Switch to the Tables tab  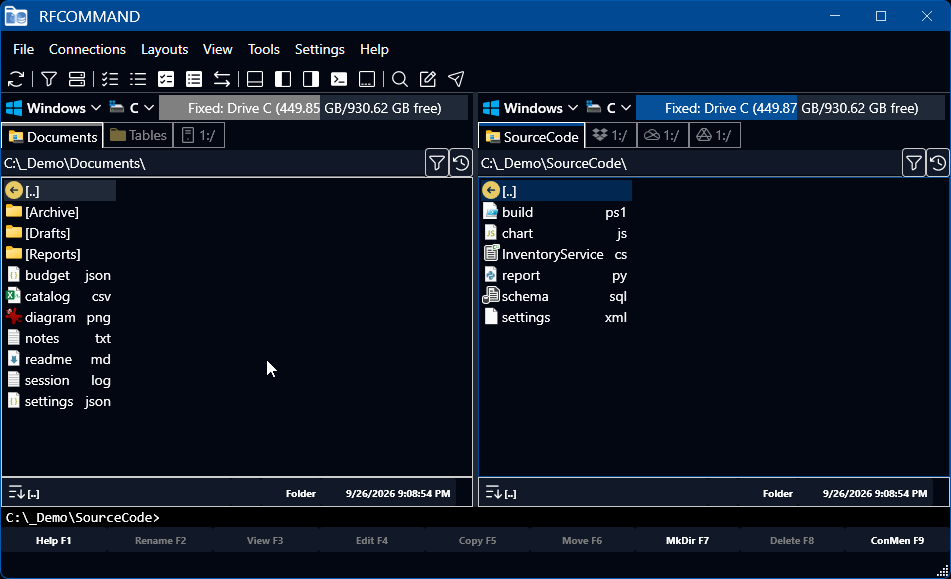click(138, 135)
